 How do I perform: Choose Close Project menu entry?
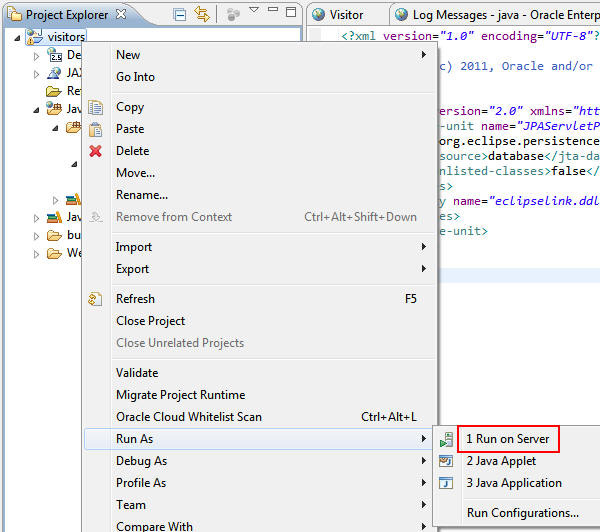(150, 321)
